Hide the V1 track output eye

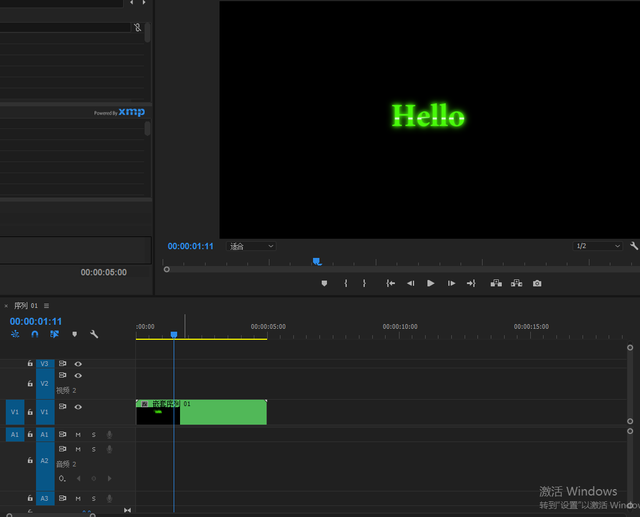(x=78, y=407)
